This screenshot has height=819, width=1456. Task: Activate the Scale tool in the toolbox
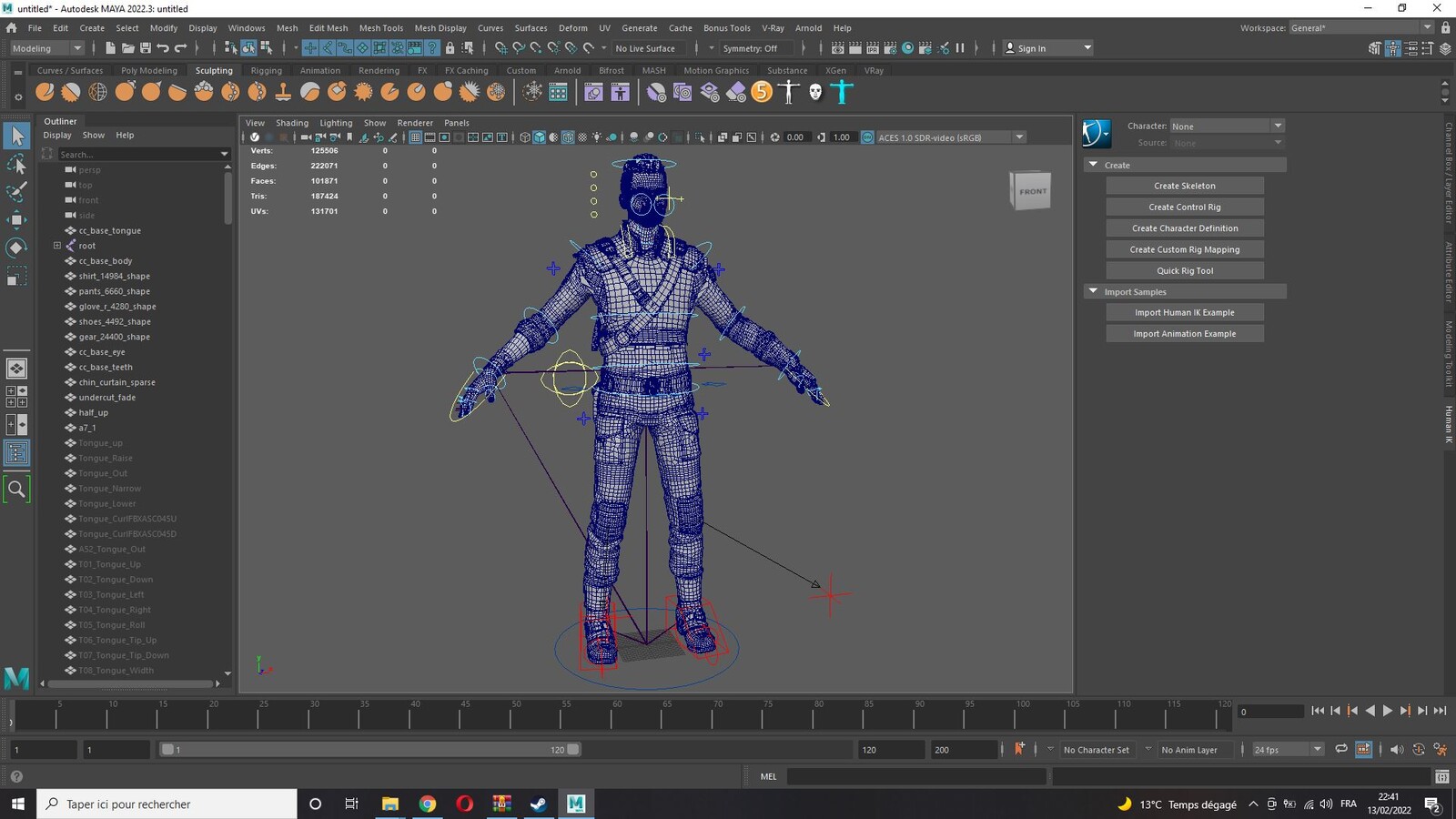tap(16, 276)
